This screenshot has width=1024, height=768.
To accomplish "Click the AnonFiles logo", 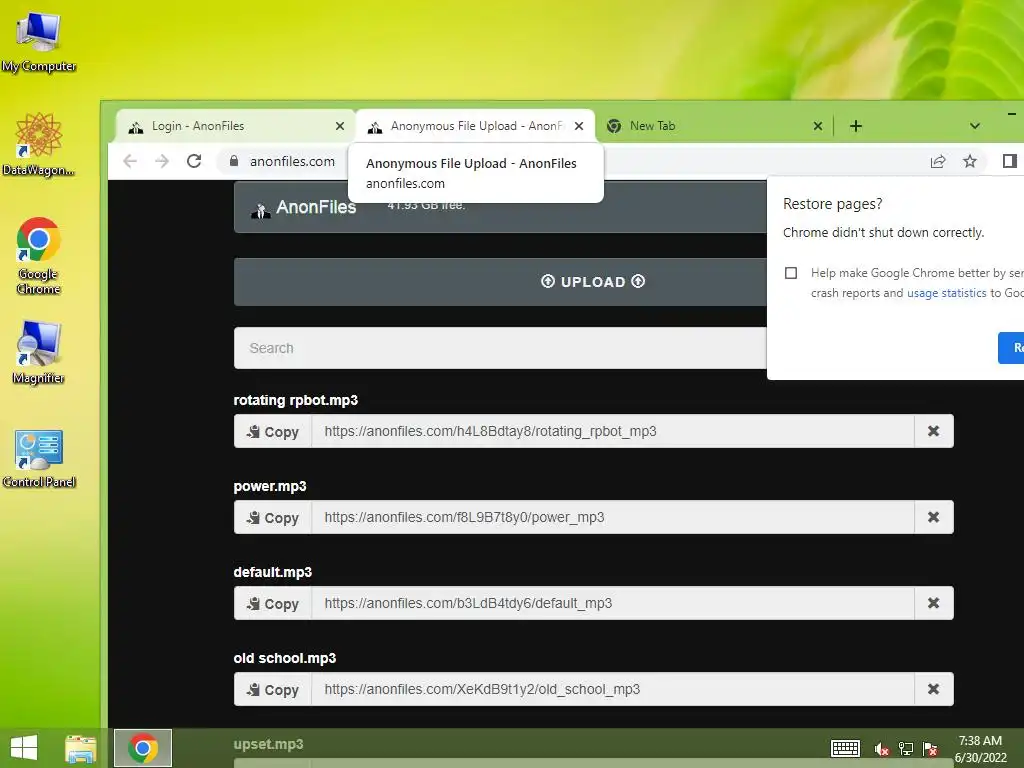I will [x=304, y=208].
